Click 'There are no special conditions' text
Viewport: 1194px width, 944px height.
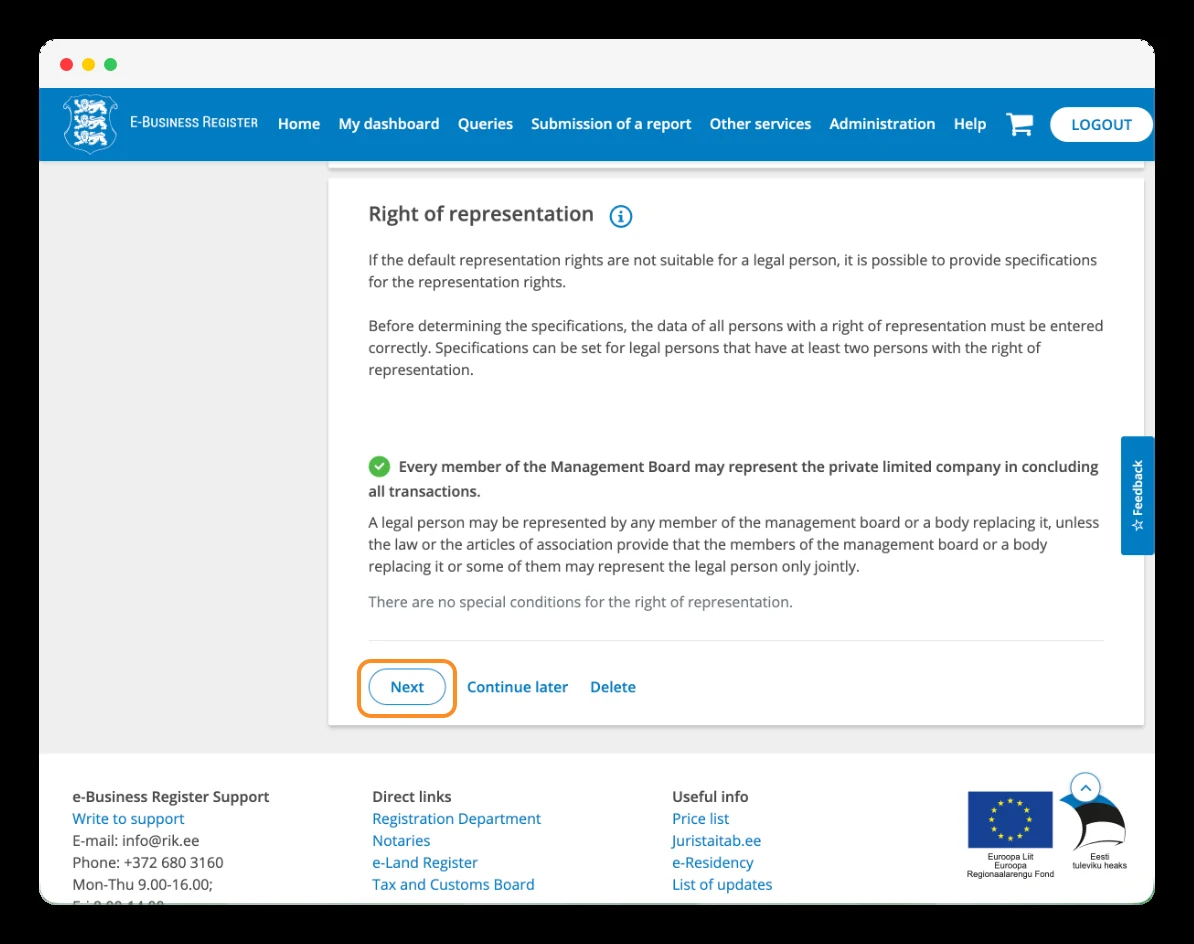(580, 602)
